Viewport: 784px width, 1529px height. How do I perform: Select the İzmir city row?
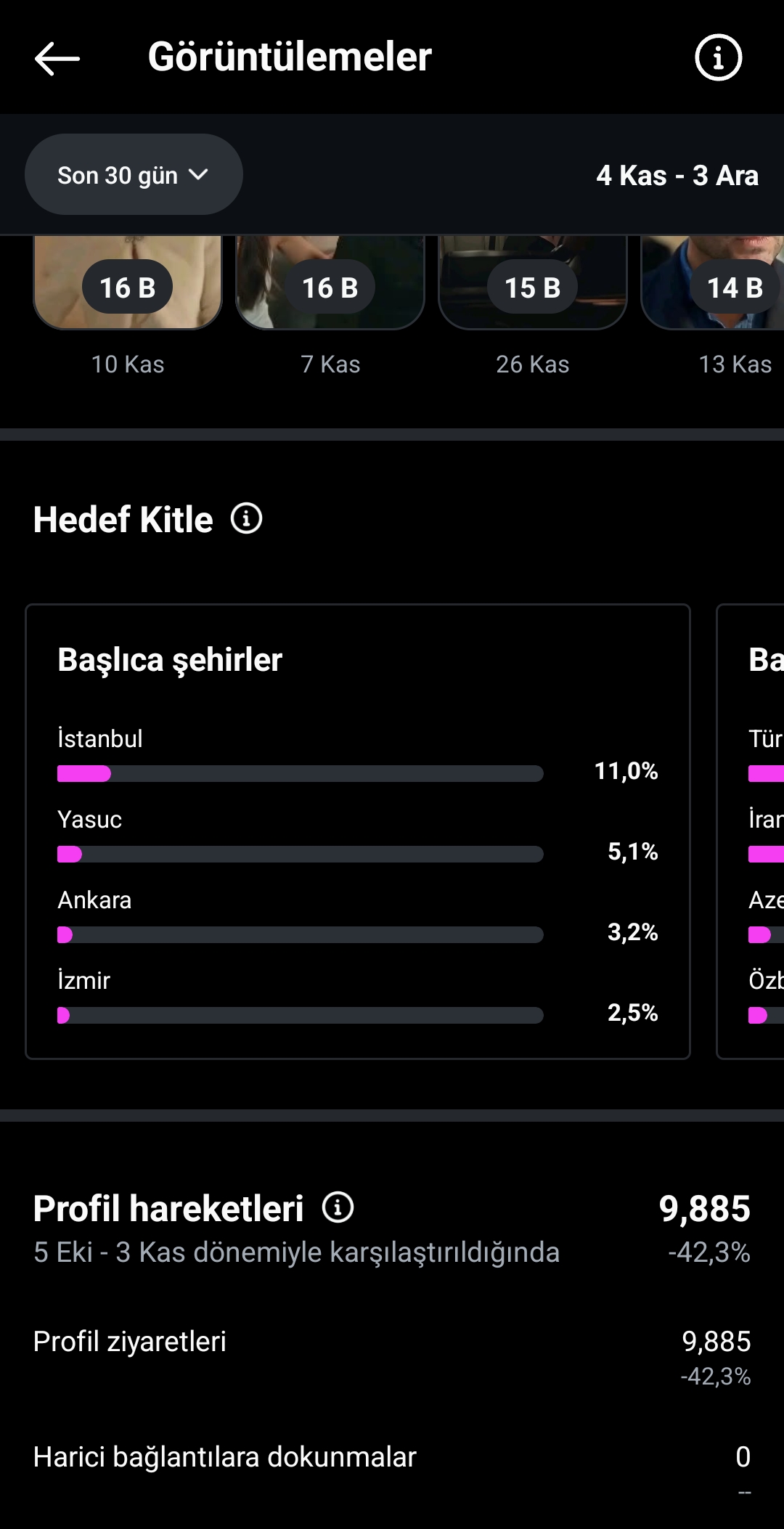(x=358, y=997)
